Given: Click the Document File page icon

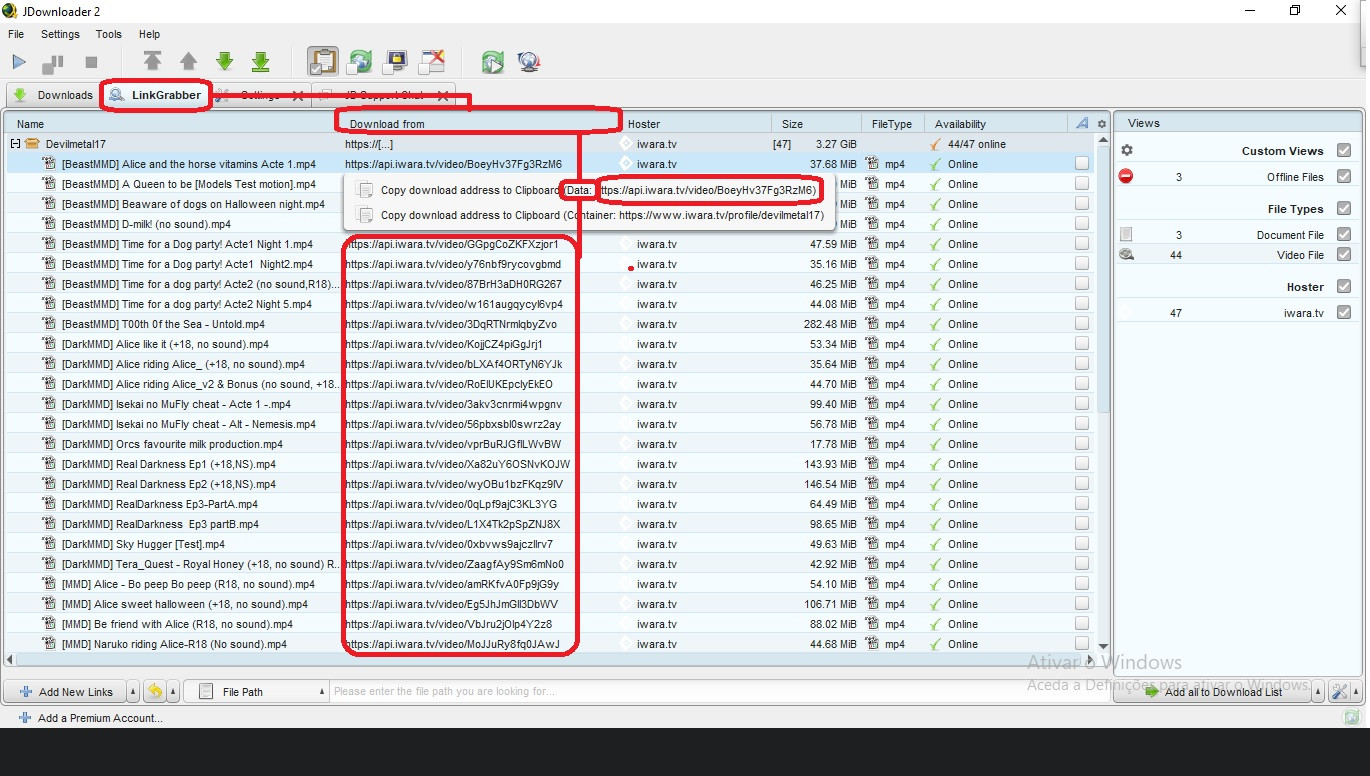Looking at the screenshot, I should (1126, 235).
